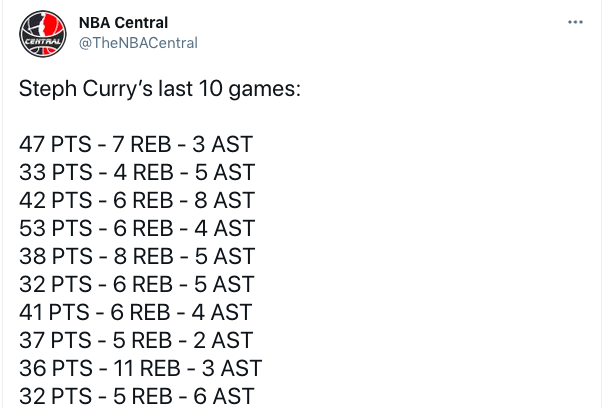Click the "Steph Curry's last 10 games:" heading text
Screen dimensions: 610x408
coord(160,89)
